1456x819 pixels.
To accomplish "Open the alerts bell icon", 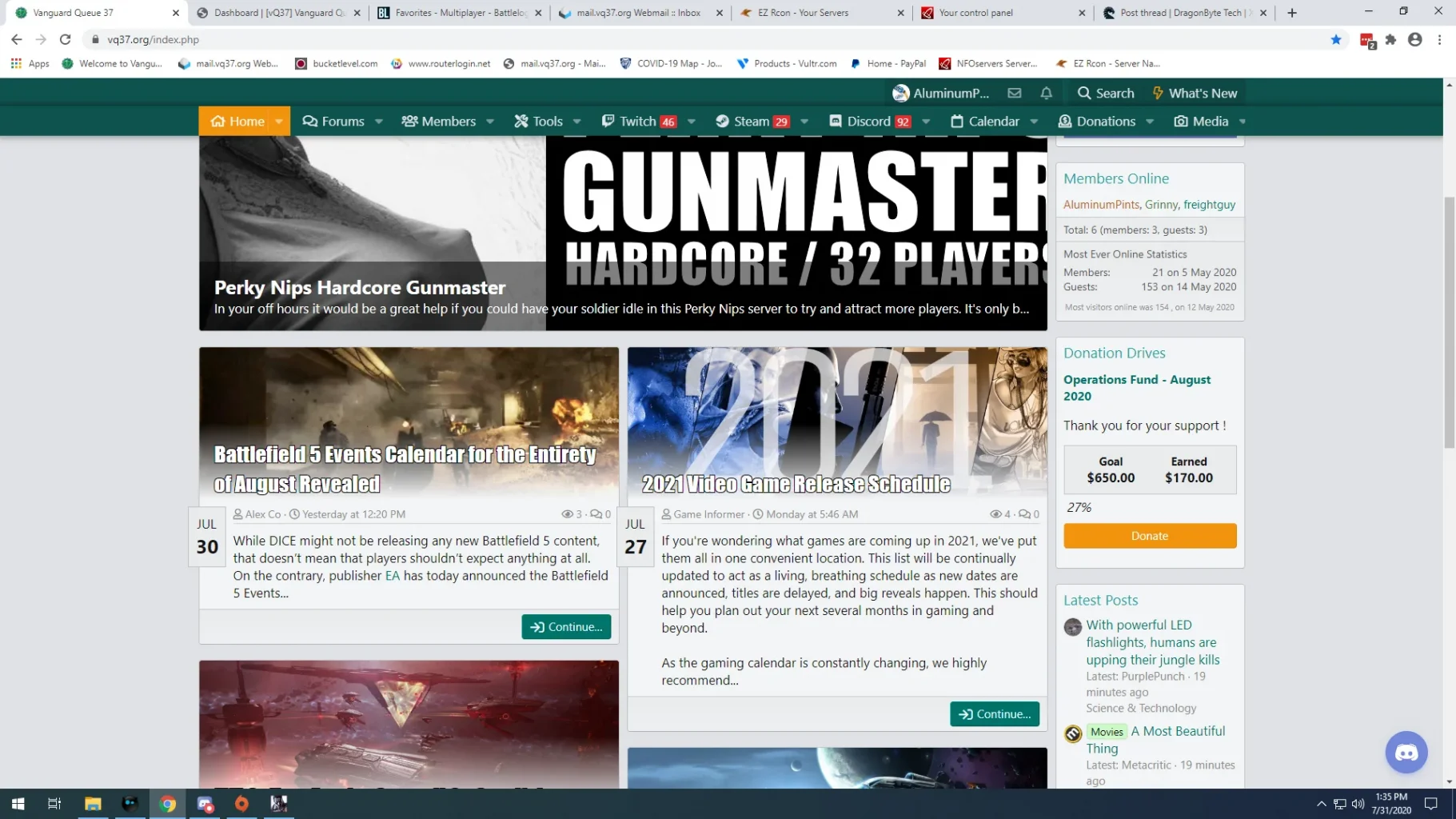I will 1046,94.
